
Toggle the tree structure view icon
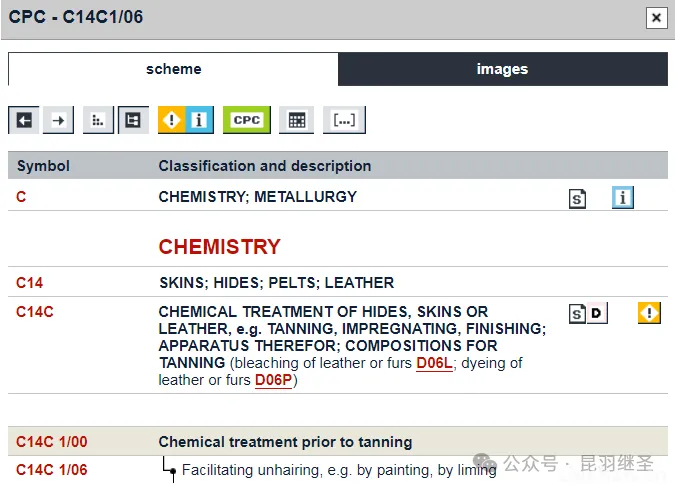tap(132, 120)
